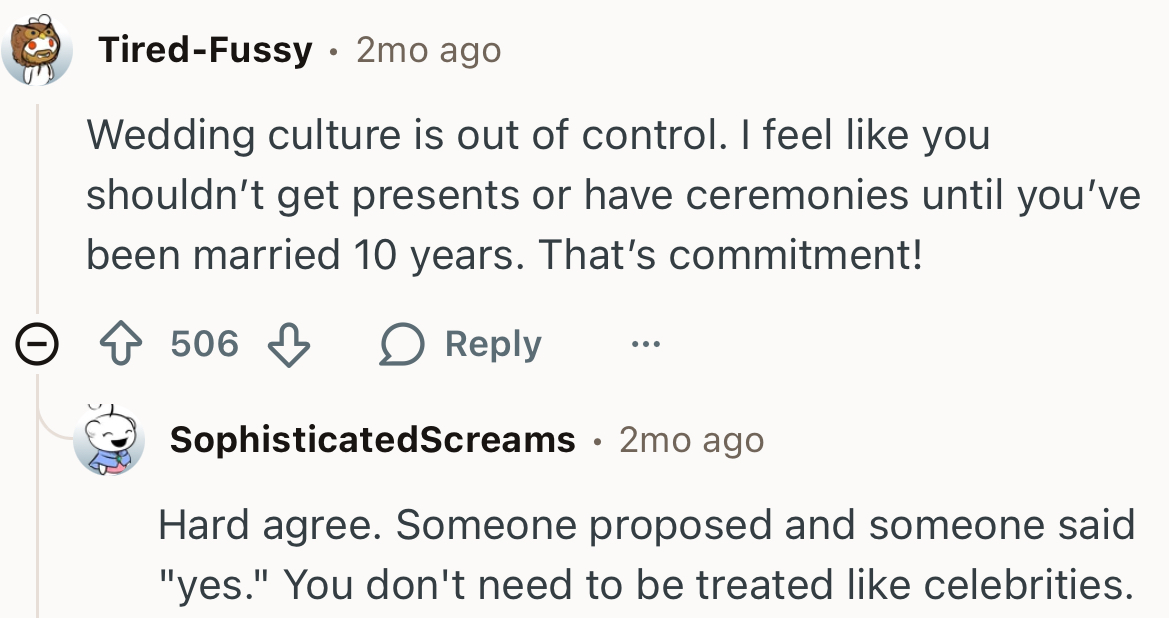Click the upvote arrow above the score
This screenshot has height=618, width=1169.
pos(121,343)
